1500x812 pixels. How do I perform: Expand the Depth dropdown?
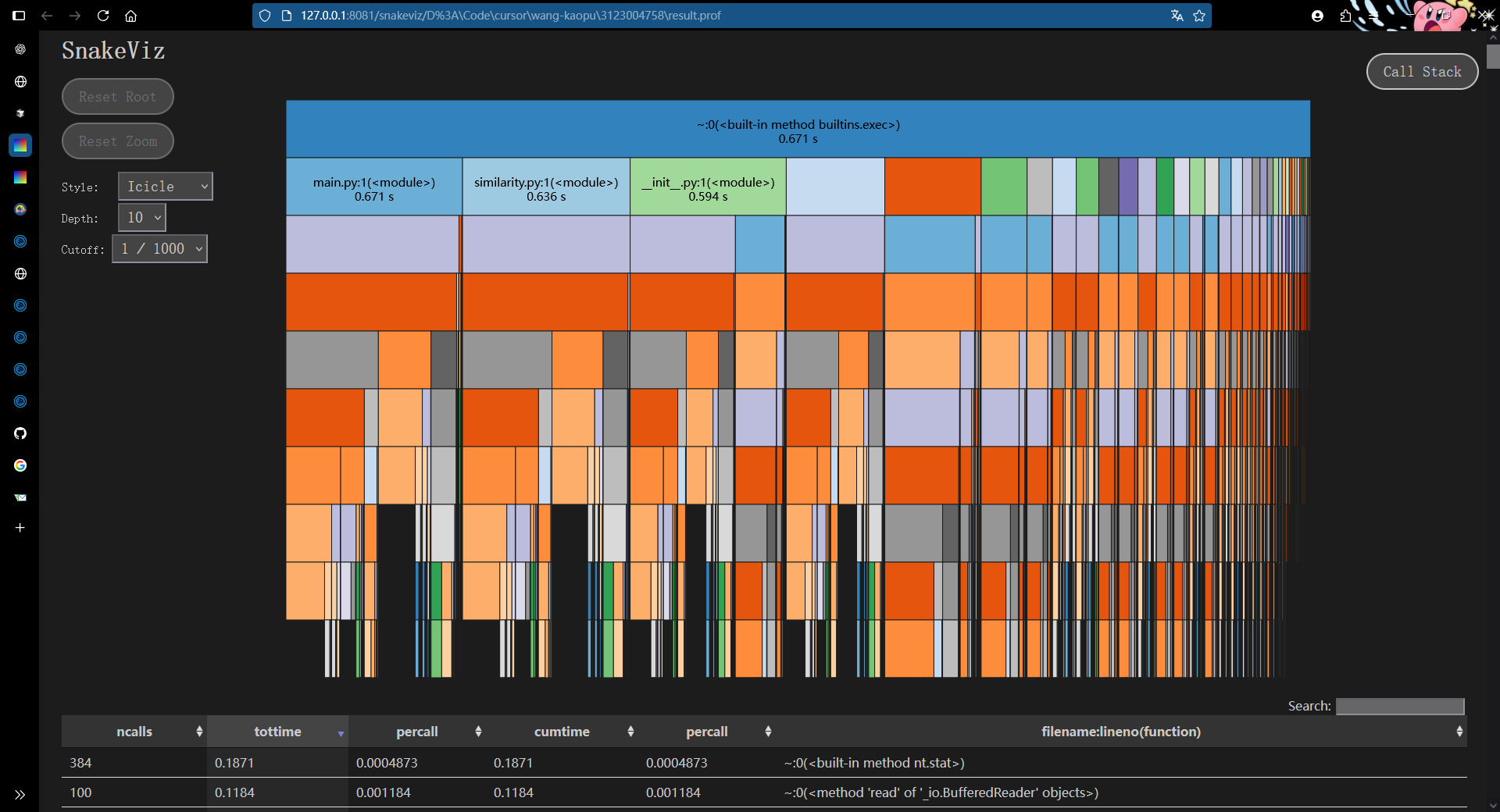142,218
